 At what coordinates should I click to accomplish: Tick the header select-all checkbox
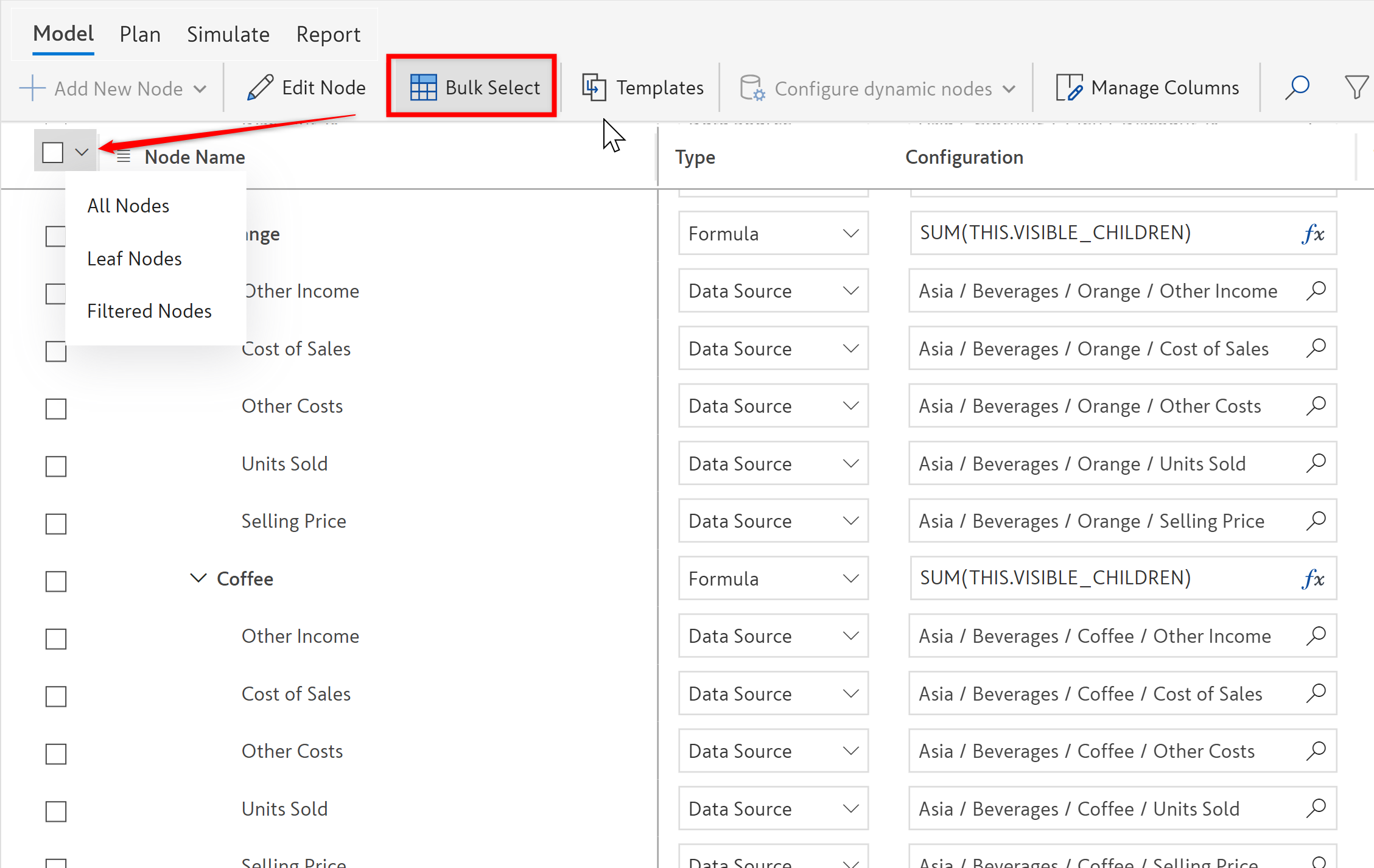pos(53,152)
